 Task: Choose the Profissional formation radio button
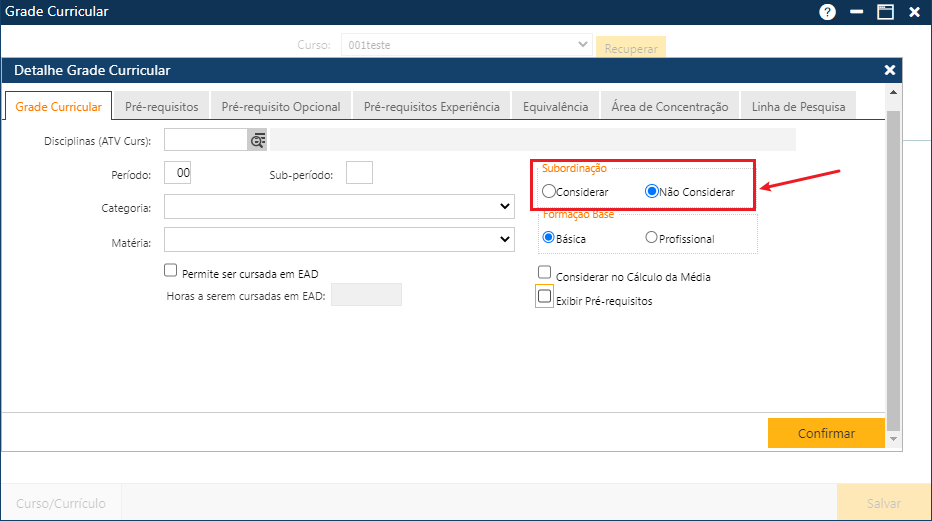[x=651, y=238]
